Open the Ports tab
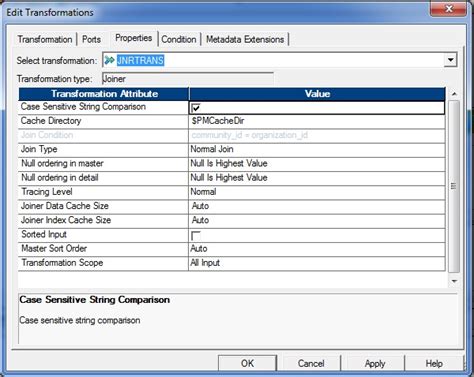The image size is (474, 377). click(x=91, y=39)
